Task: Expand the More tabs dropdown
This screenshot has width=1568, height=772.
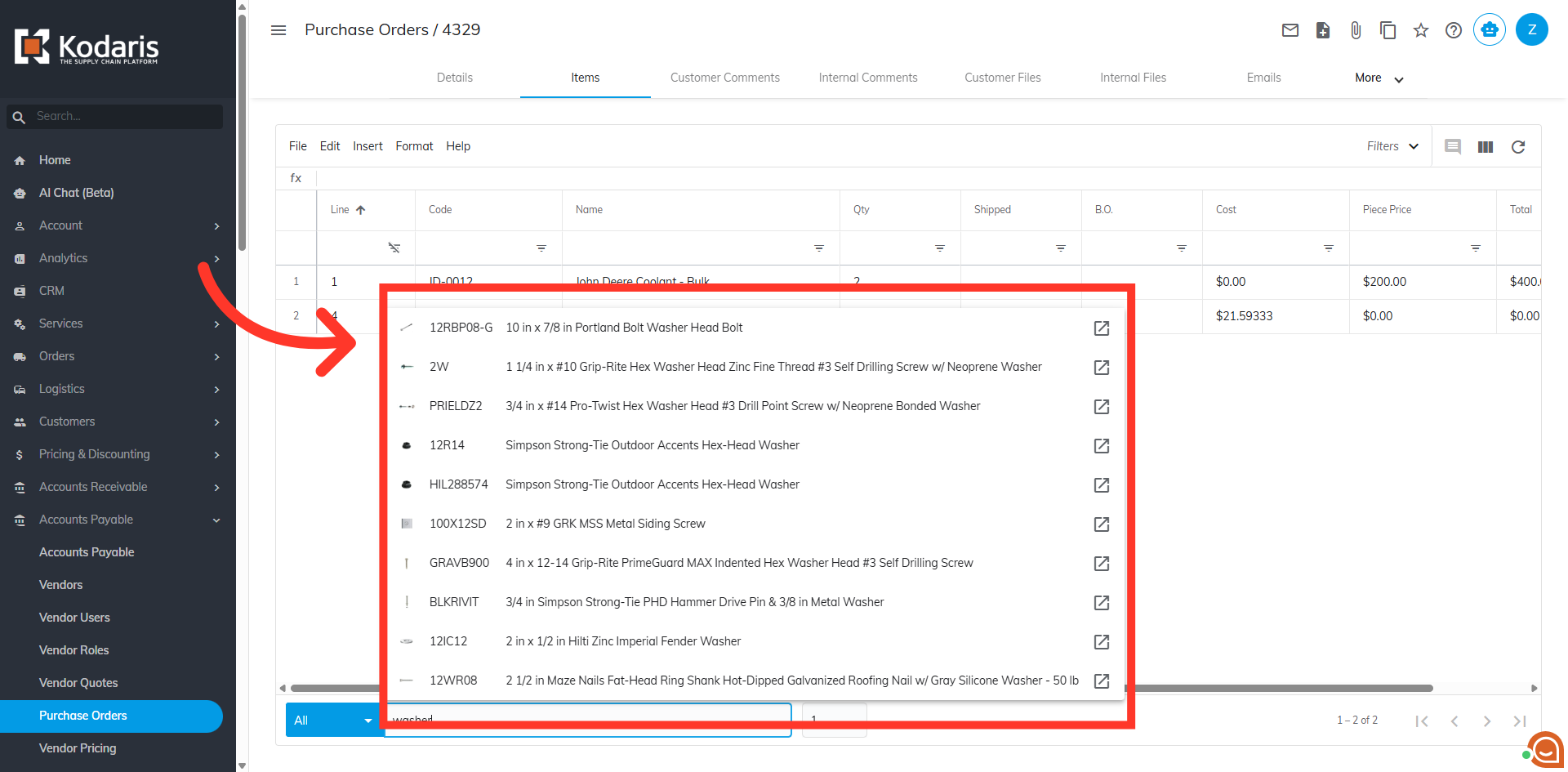Action: coord(1379,78)
